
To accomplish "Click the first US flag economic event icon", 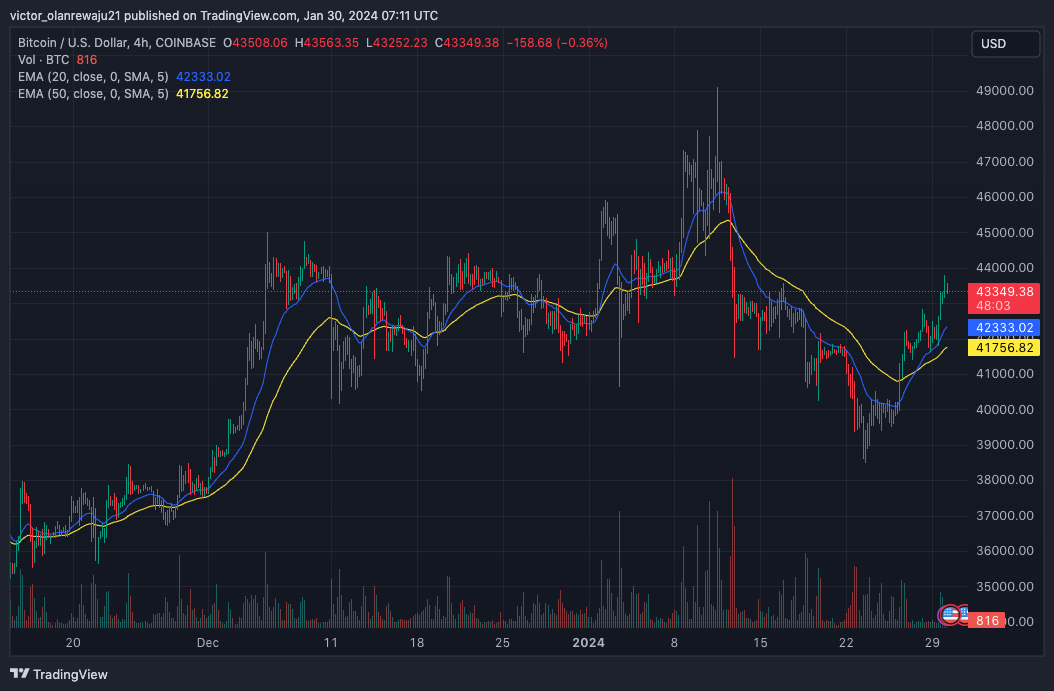I will coord(949,614).
